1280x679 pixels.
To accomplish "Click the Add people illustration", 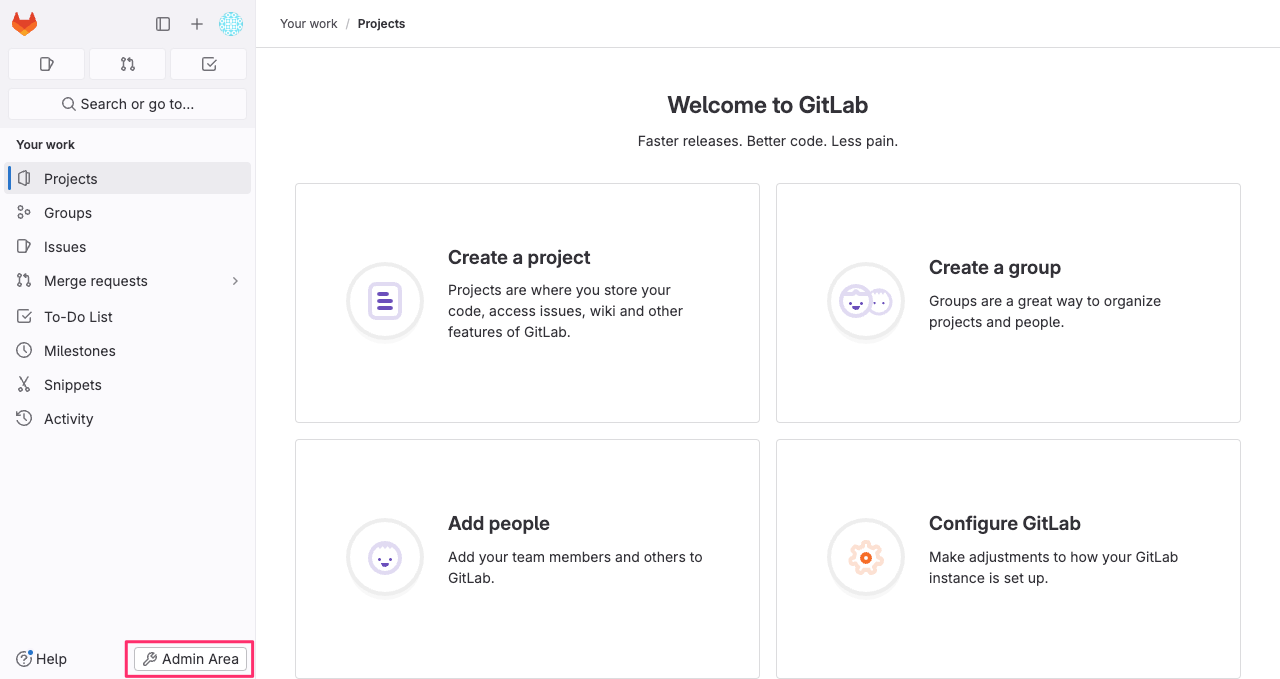I will point(385,557).
